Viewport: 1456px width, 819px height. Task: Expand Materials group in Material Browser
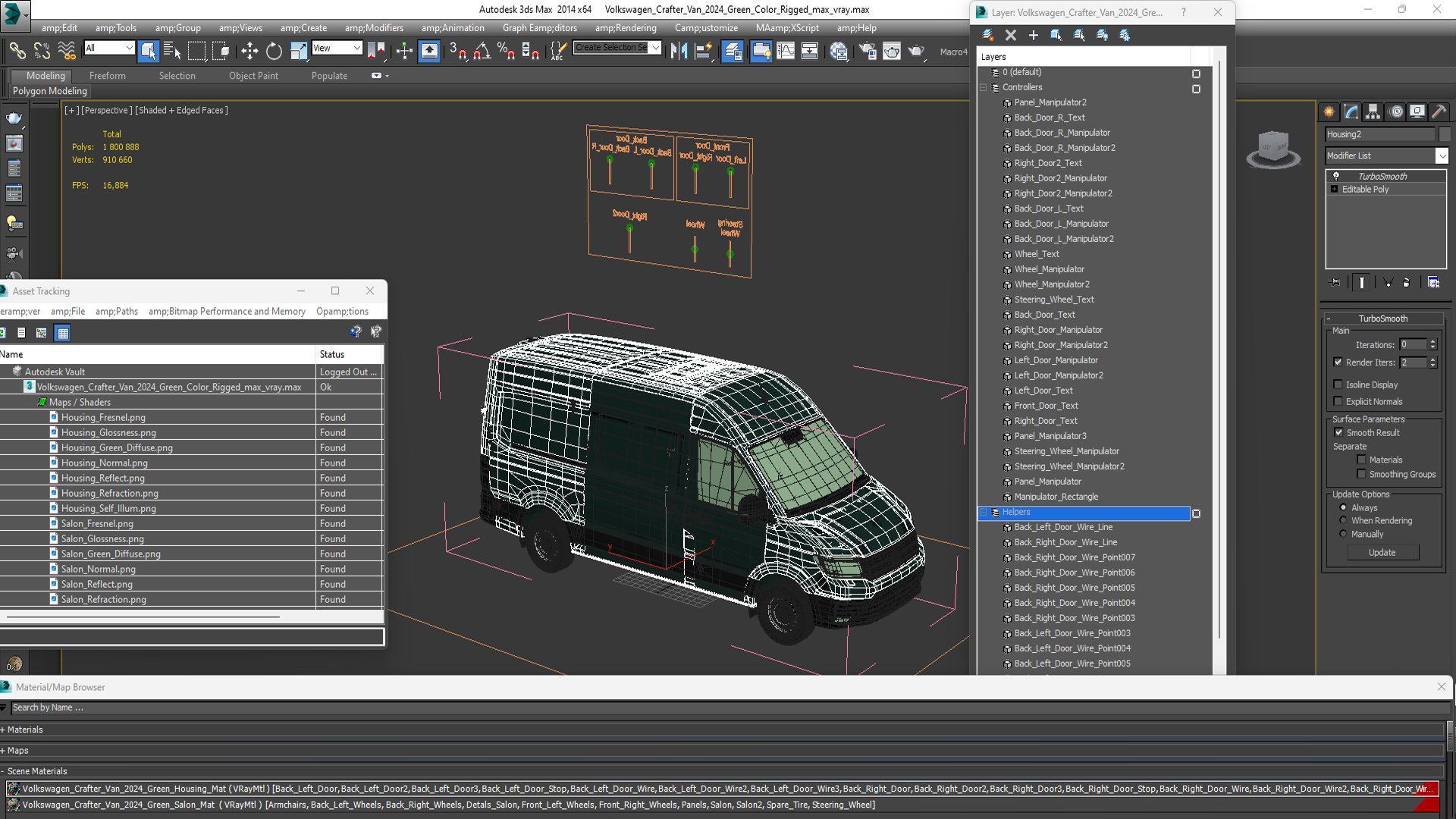[x=3, y=730]
